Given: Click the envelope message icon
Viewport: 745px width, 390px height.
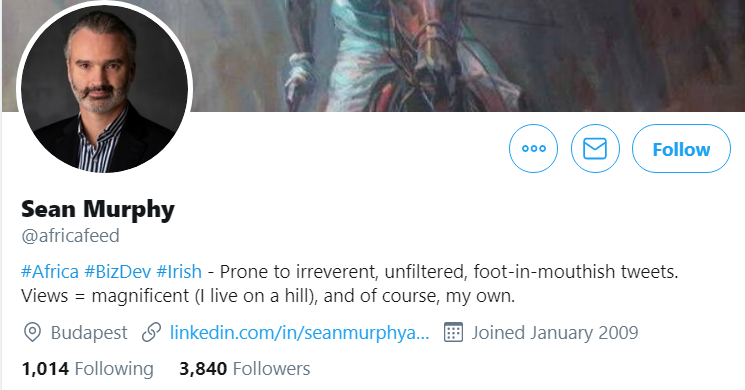Looking at the screenshot, I should pyautogui.click(x=595, y=149).
